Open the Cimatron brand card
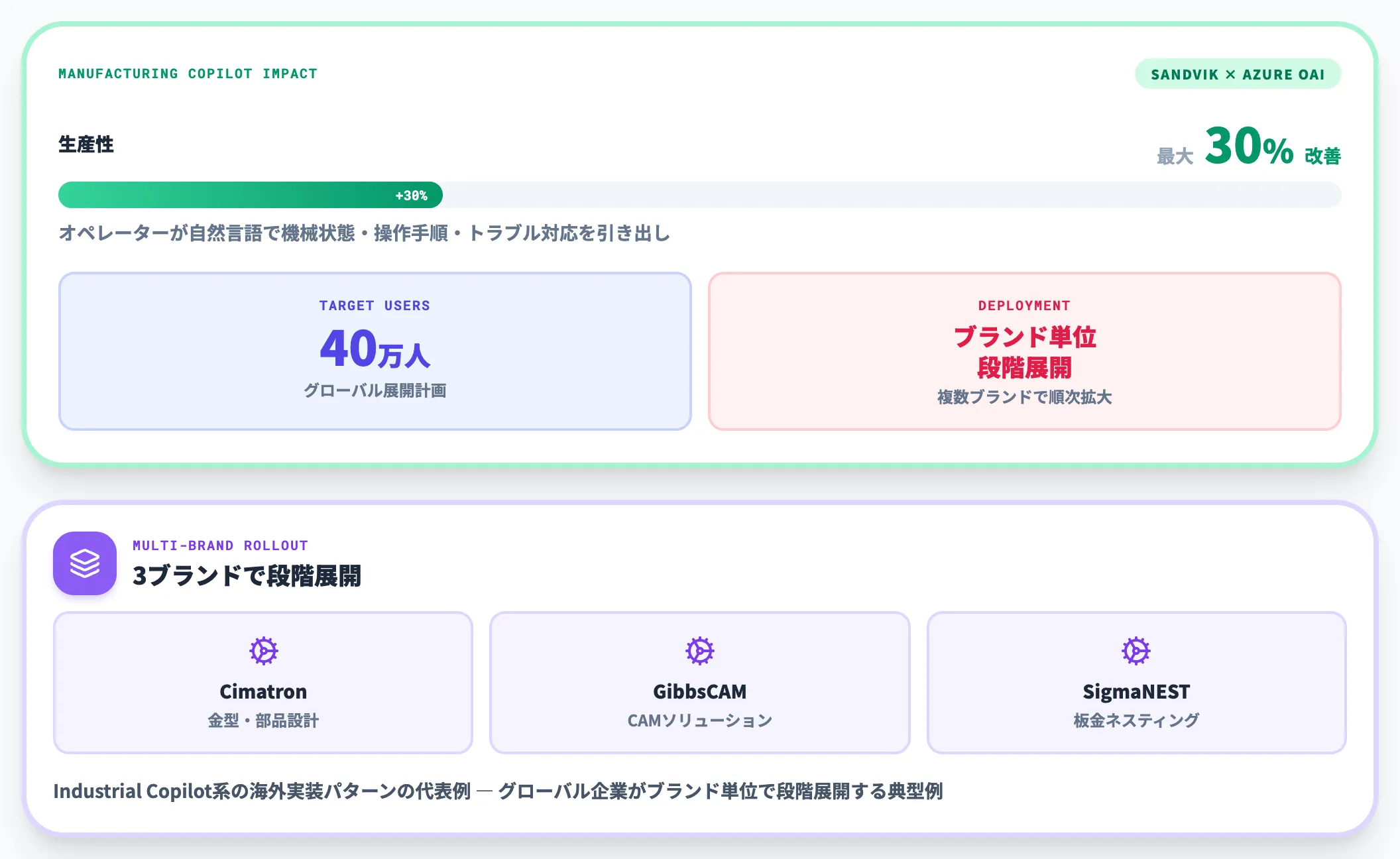Viewport: 1400px width, 859px height. click(263, 683)
